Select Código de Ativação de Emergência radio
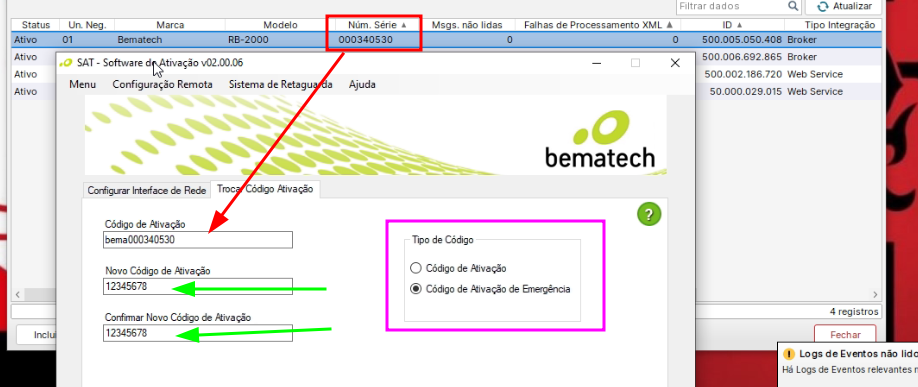The width and height of the screenshot is (918, 387). (x=416, y=289)
